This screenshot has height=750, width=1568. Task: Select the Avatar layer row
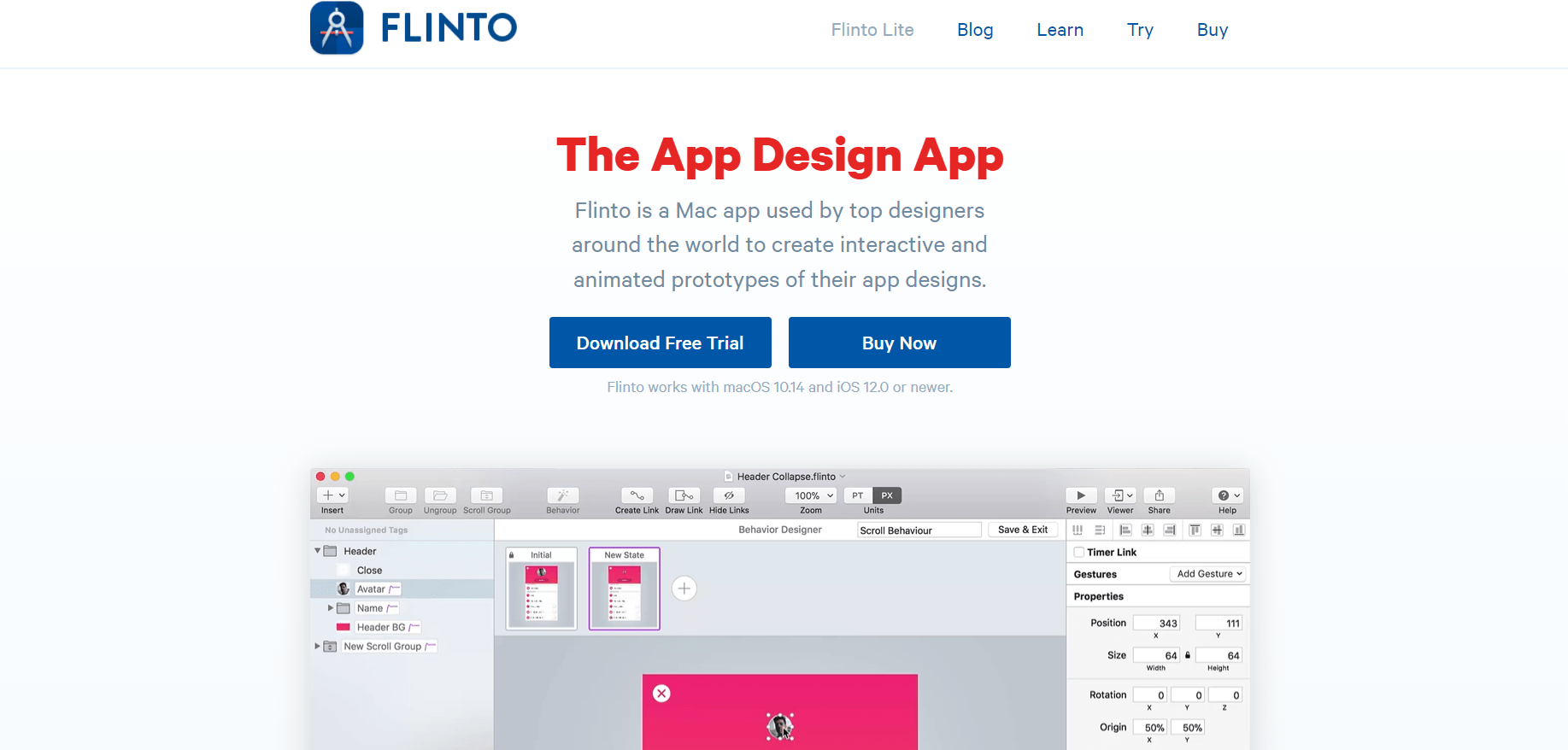(x=402, y=589)
